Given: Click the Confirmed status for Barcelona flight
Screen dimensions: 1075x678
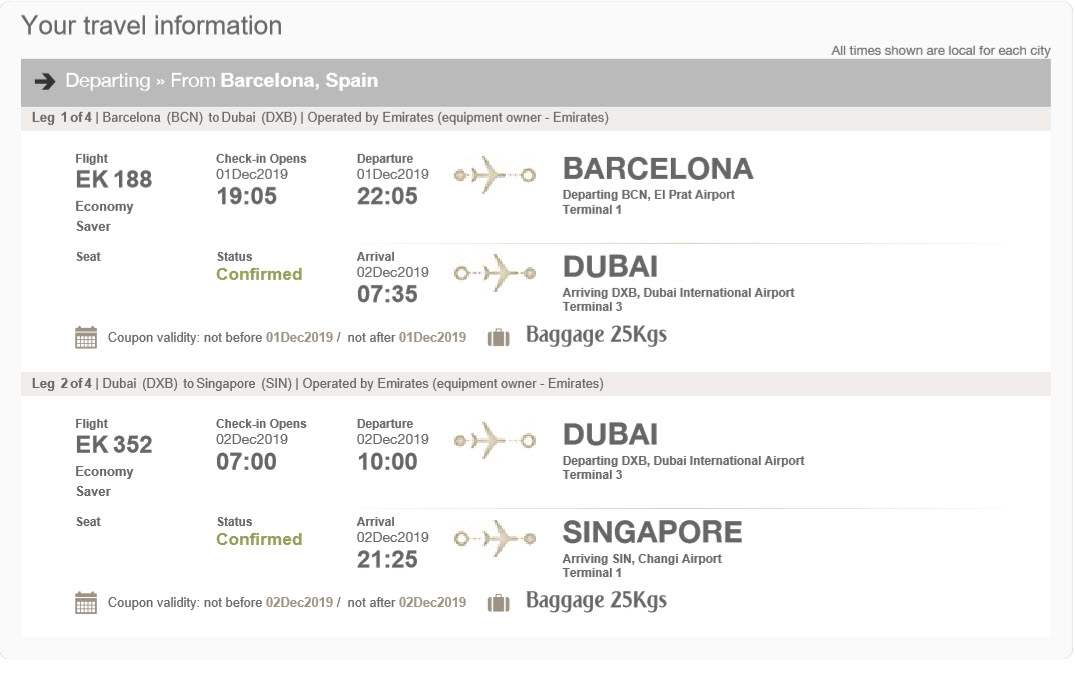Looking at the screenshot, I should click(259, 274).
